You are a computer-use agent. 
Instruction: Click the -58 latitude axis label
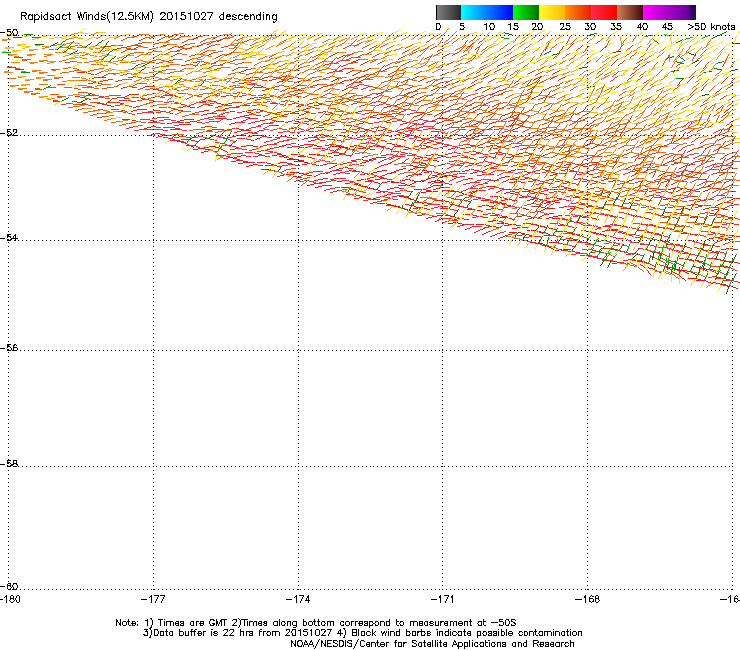click(9, 464)
